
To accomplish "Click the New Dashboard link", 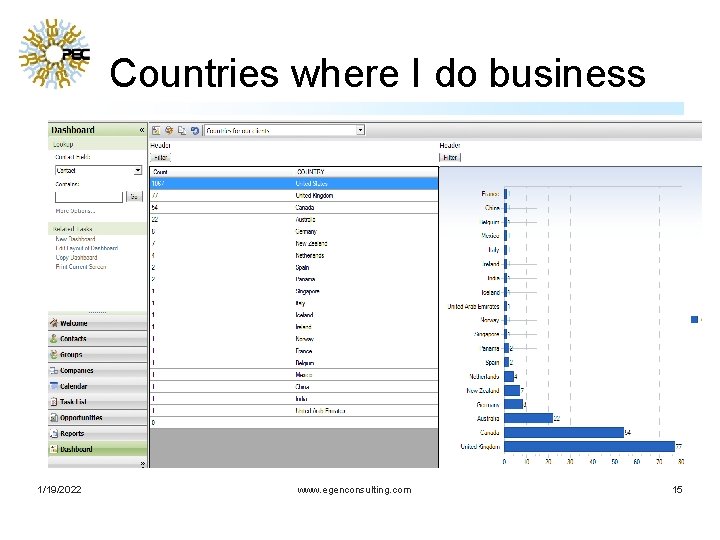I will [x=75, y=239].
